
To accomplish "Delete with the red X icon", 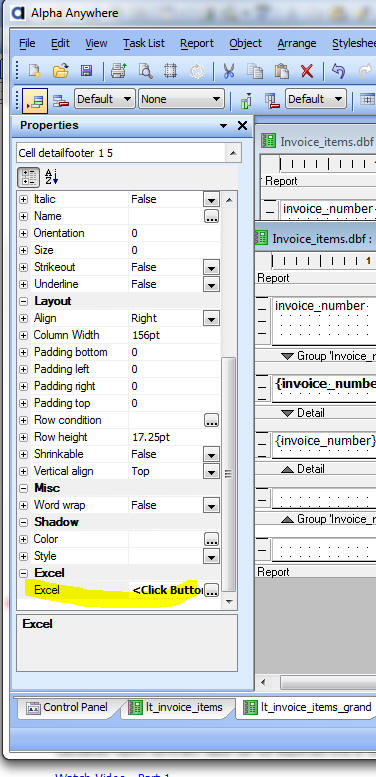I will [x=307, y=71].
